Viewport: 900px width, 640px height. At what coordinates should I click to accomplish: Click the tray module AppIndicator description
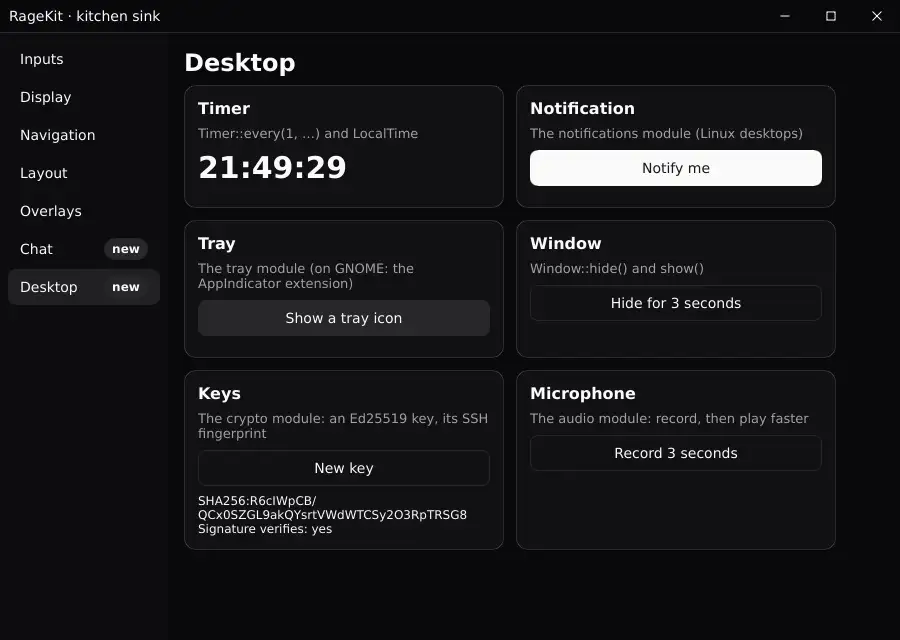306,276
